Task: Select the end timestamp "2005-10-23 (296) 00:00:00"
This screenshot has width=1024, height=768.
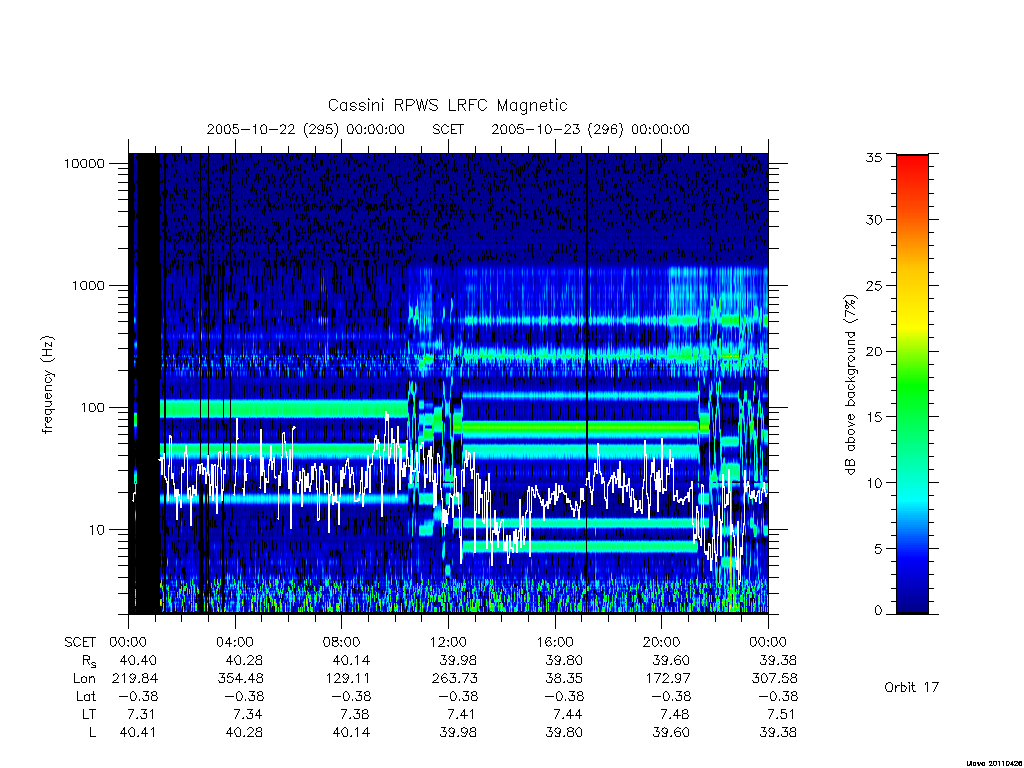Action: click(x=590, y=129)
